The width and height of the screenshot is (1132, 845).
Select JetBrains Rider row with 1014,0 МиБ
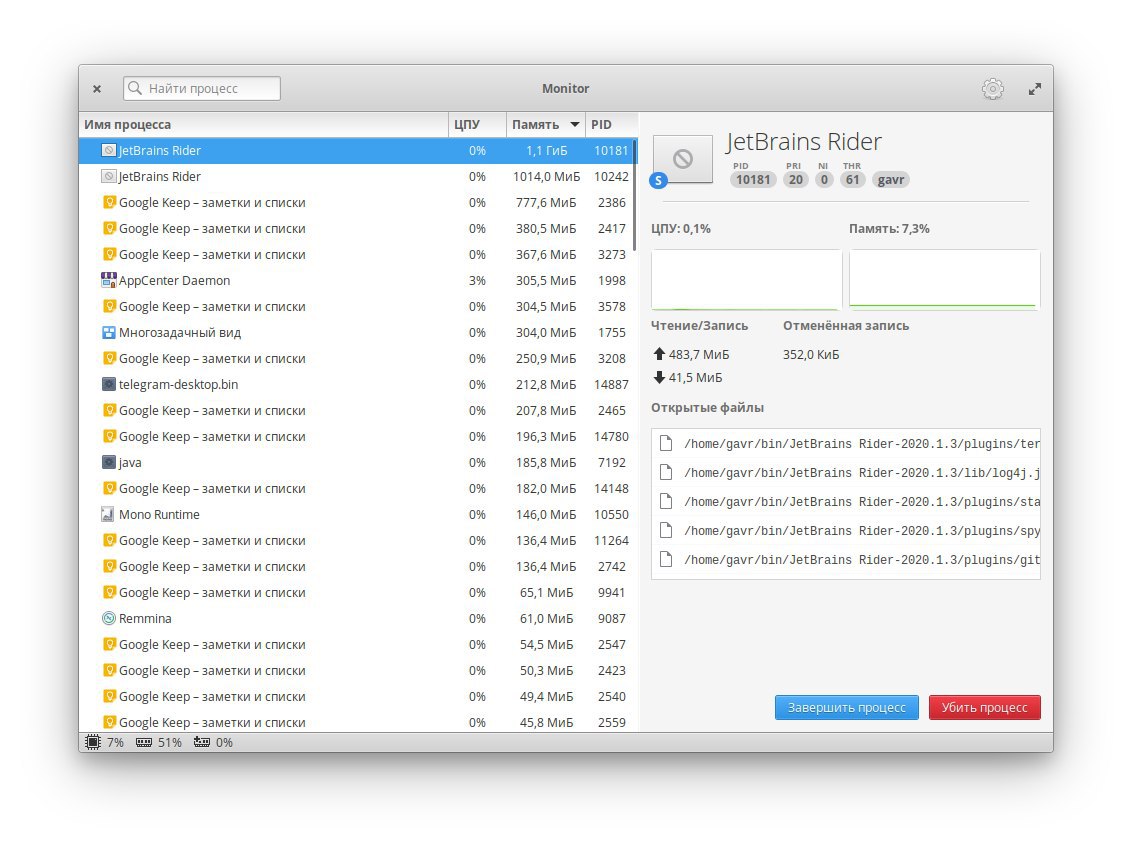click(356, 176)
